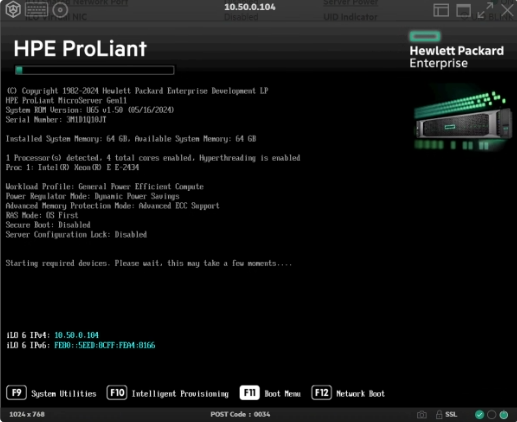Click the boot progress bar

coord(95,70)
